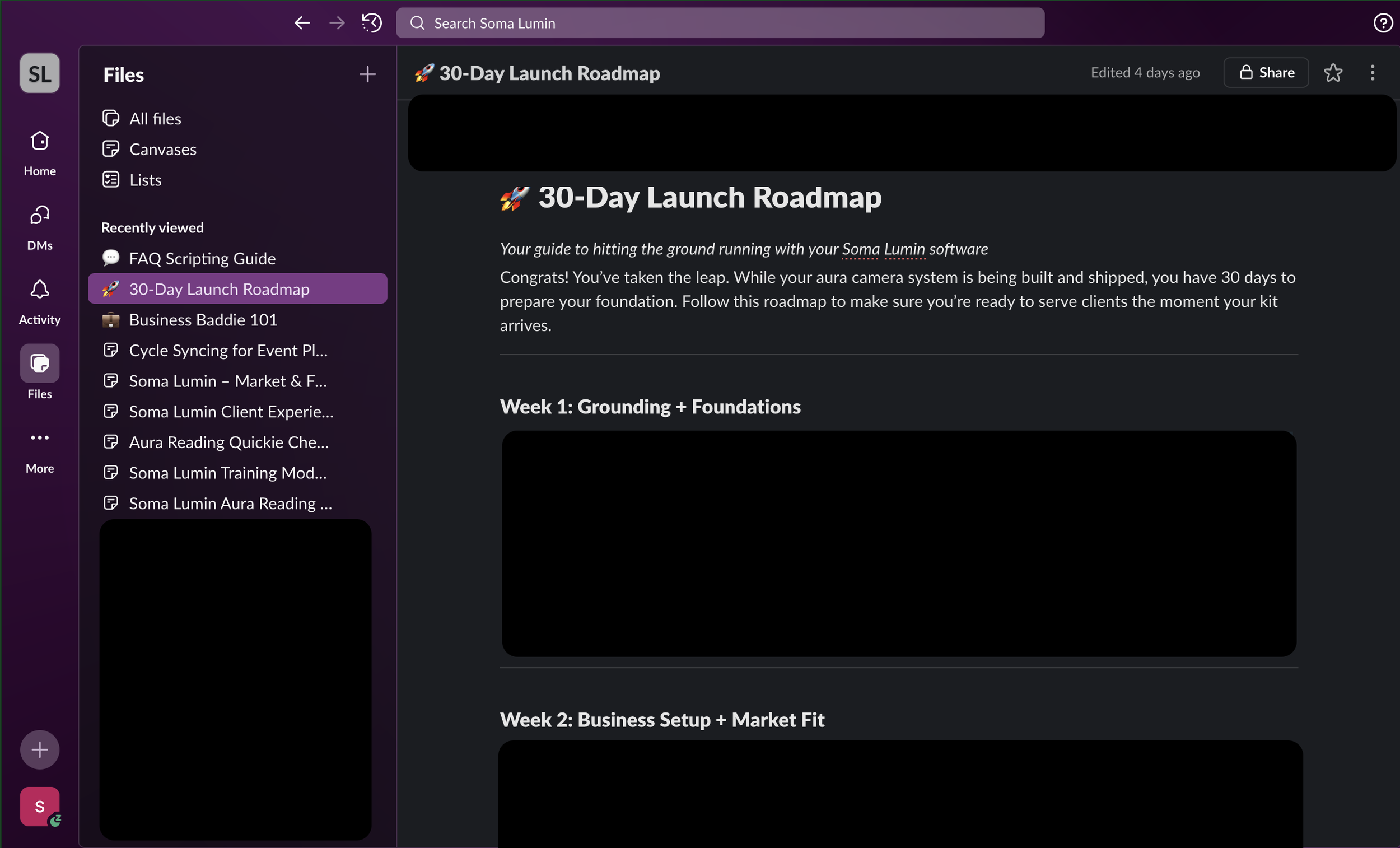1400x848 pixels.
Task: Open Business Baddie 101 file
Action: pyautogui.click(x=203, y=319)
